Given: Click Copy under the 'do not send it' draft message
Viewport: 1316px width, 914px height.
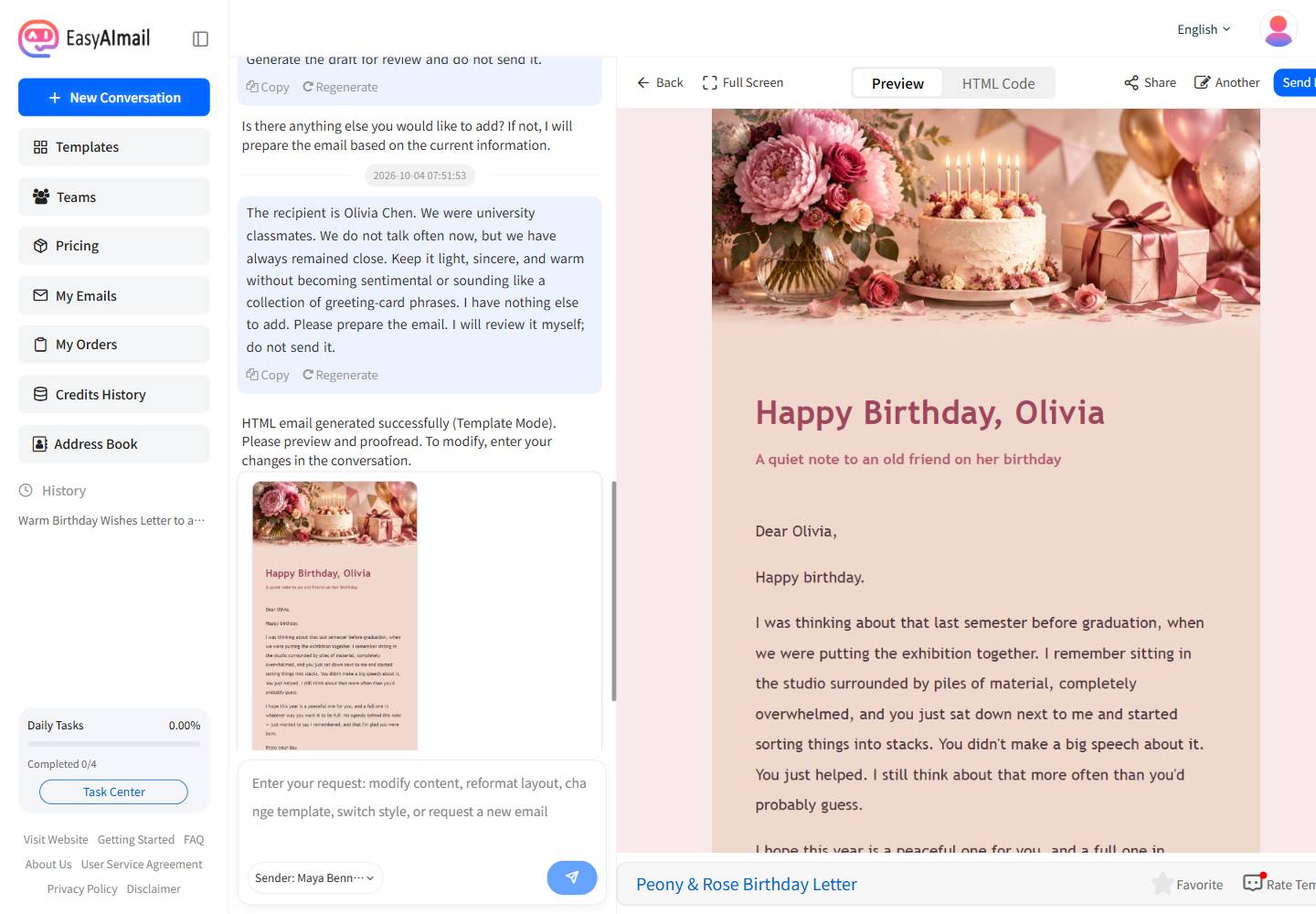Looking at the screenshot, I should click(x=268, y=87).
